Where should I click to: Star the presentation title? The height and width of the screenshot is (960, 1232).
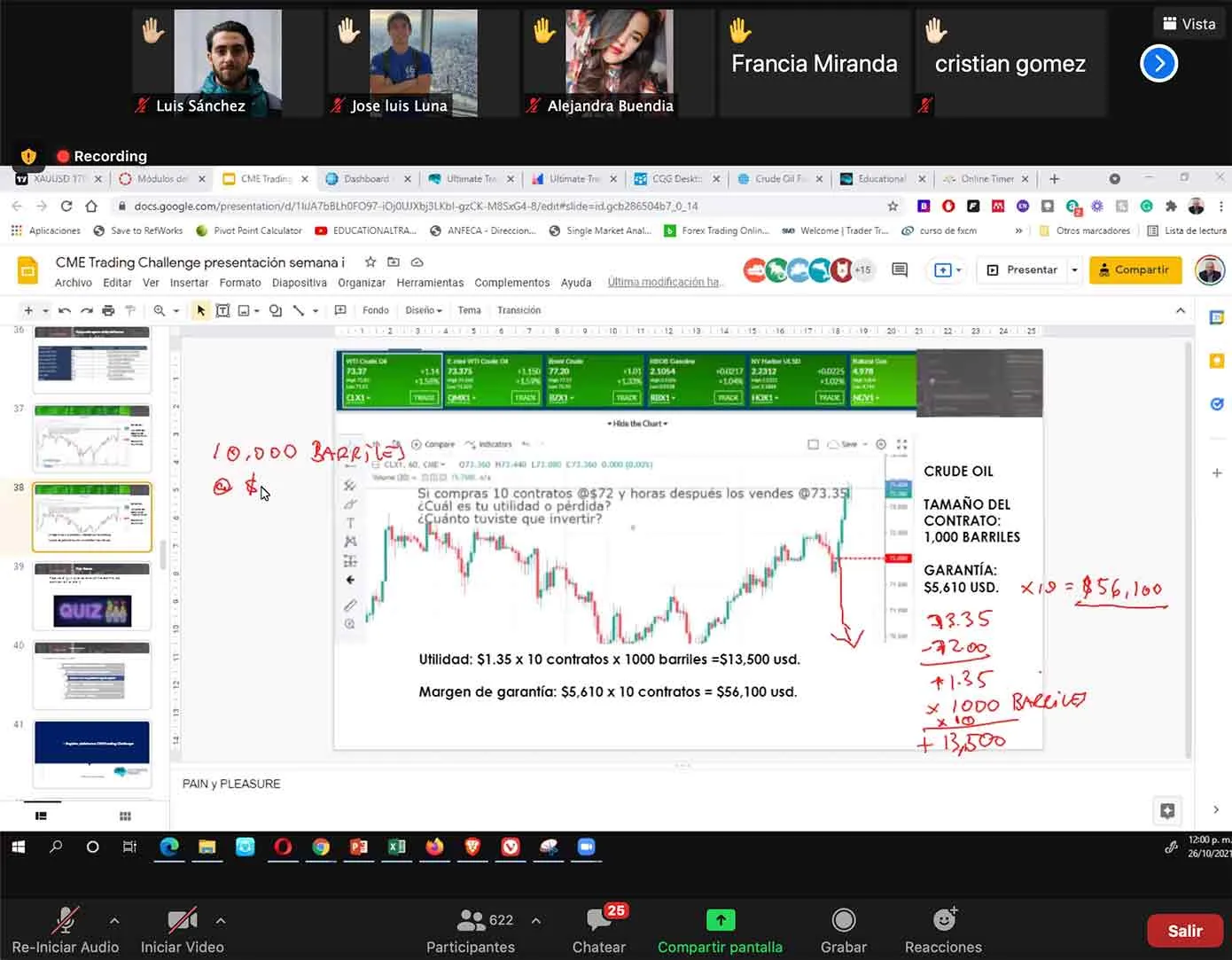(x=370, y=262)
